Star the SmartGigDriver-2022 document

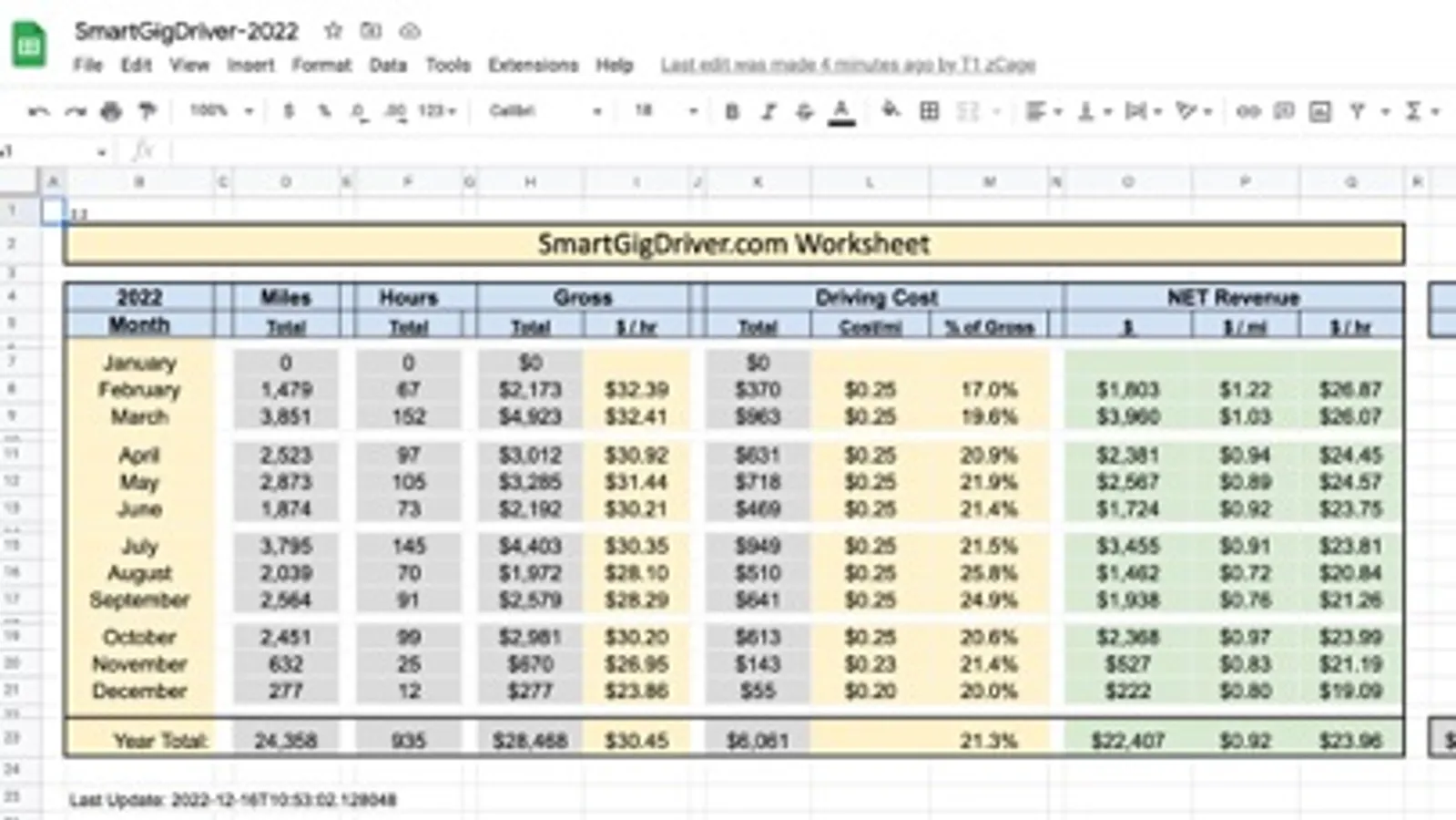point(333,31)
